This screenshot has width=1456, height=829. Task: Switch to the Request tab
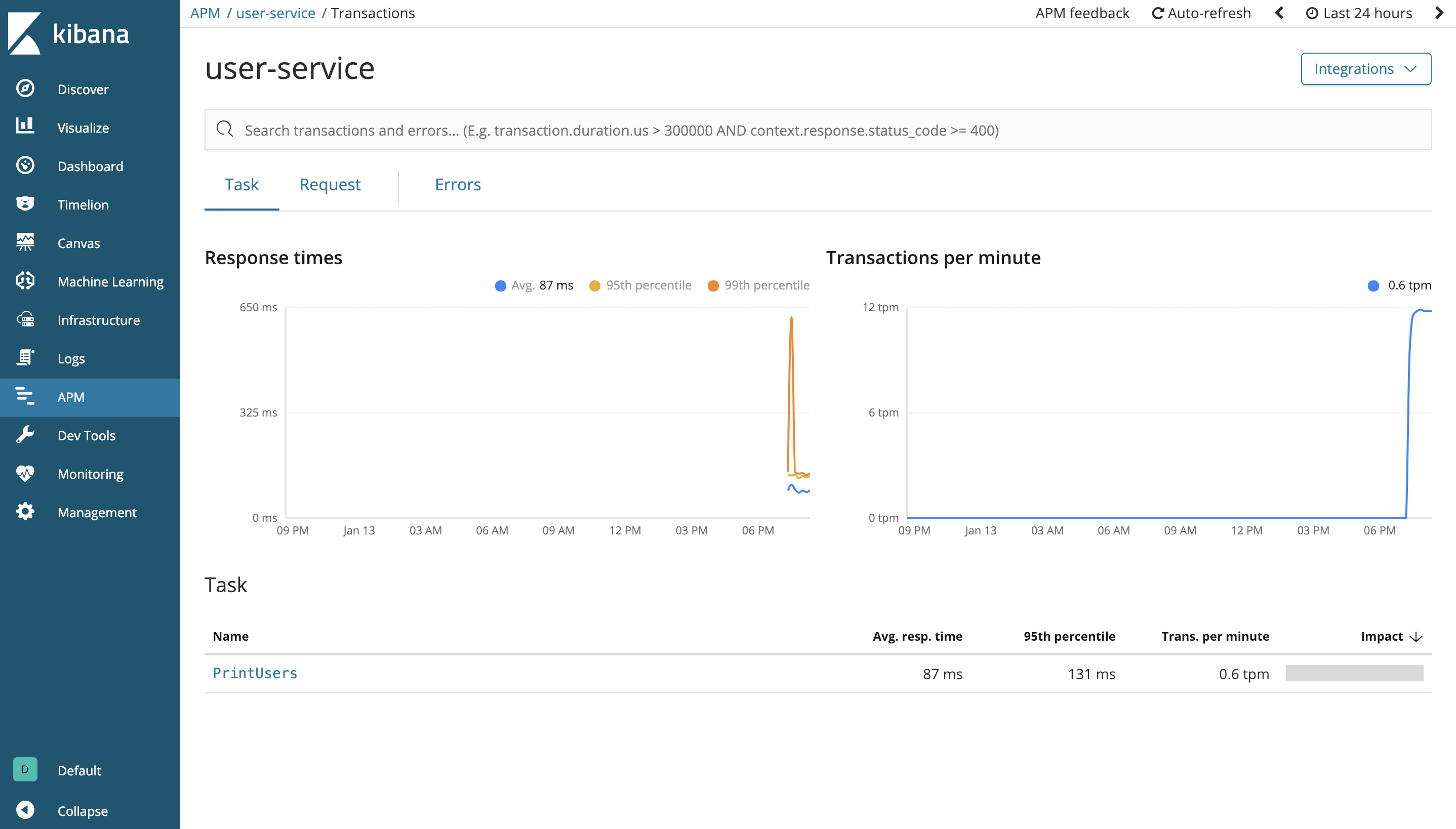point(329,184)
